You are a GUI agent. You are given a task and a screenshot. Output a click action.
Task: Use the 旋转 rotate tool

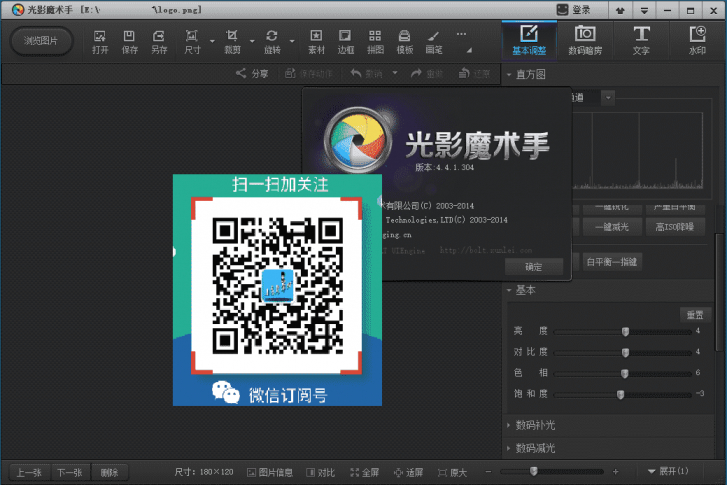(x=272, y=42)
